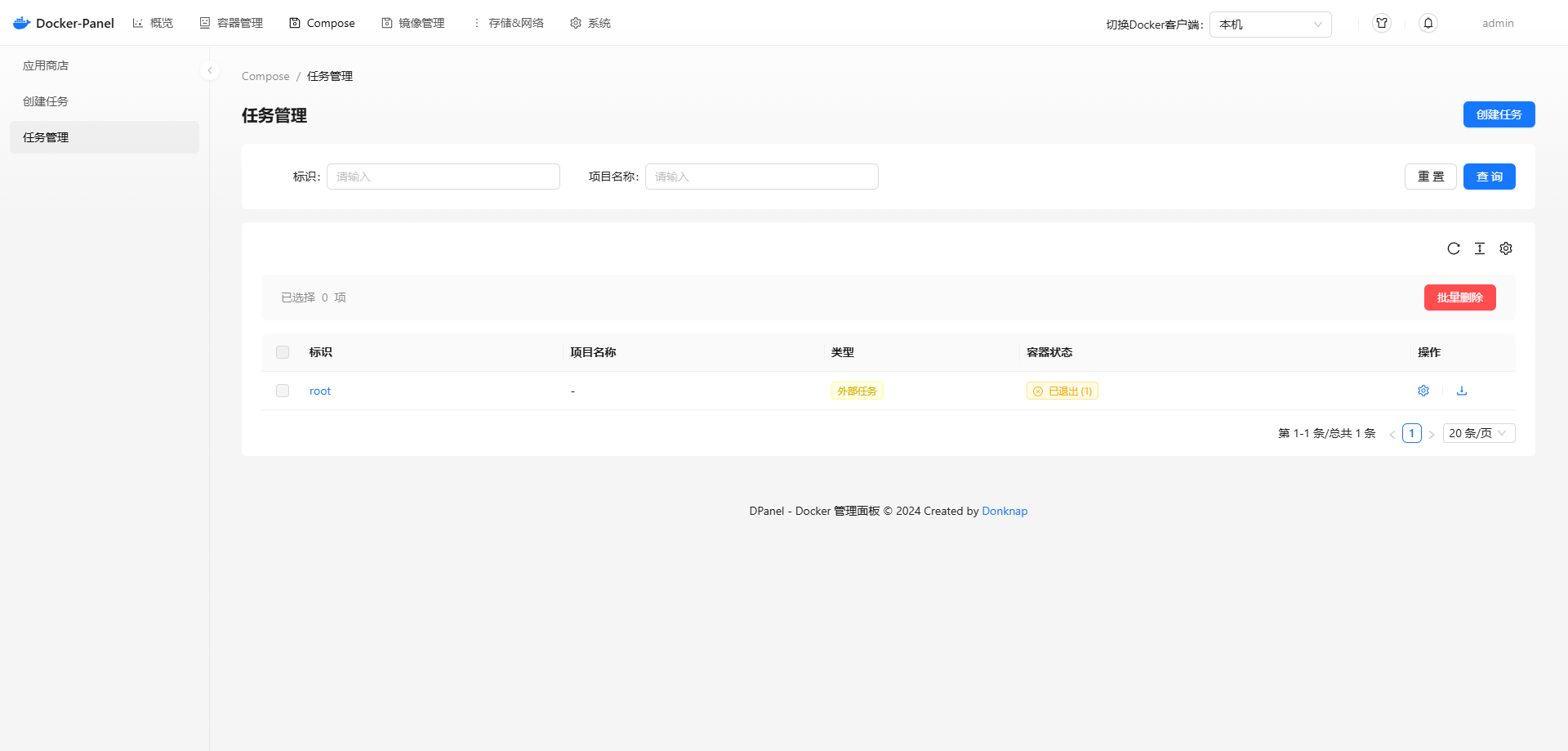Screen dimensions: 1568x751
Task: Open the Compose menu in top navigation
Action: point(323,23)
